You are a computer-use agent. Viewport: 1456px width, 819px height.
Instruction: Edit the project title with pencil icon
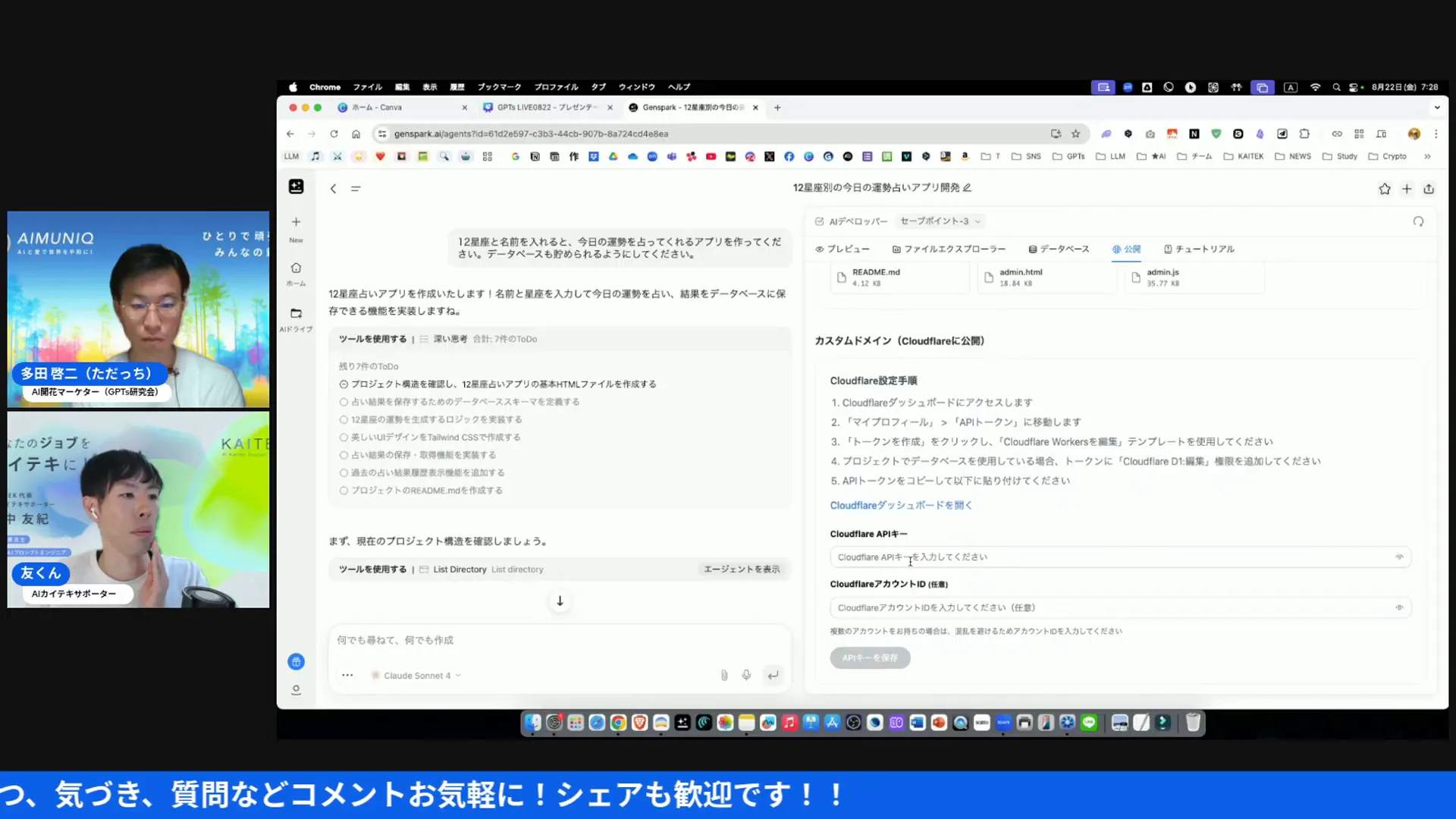(x=967, y=187)
